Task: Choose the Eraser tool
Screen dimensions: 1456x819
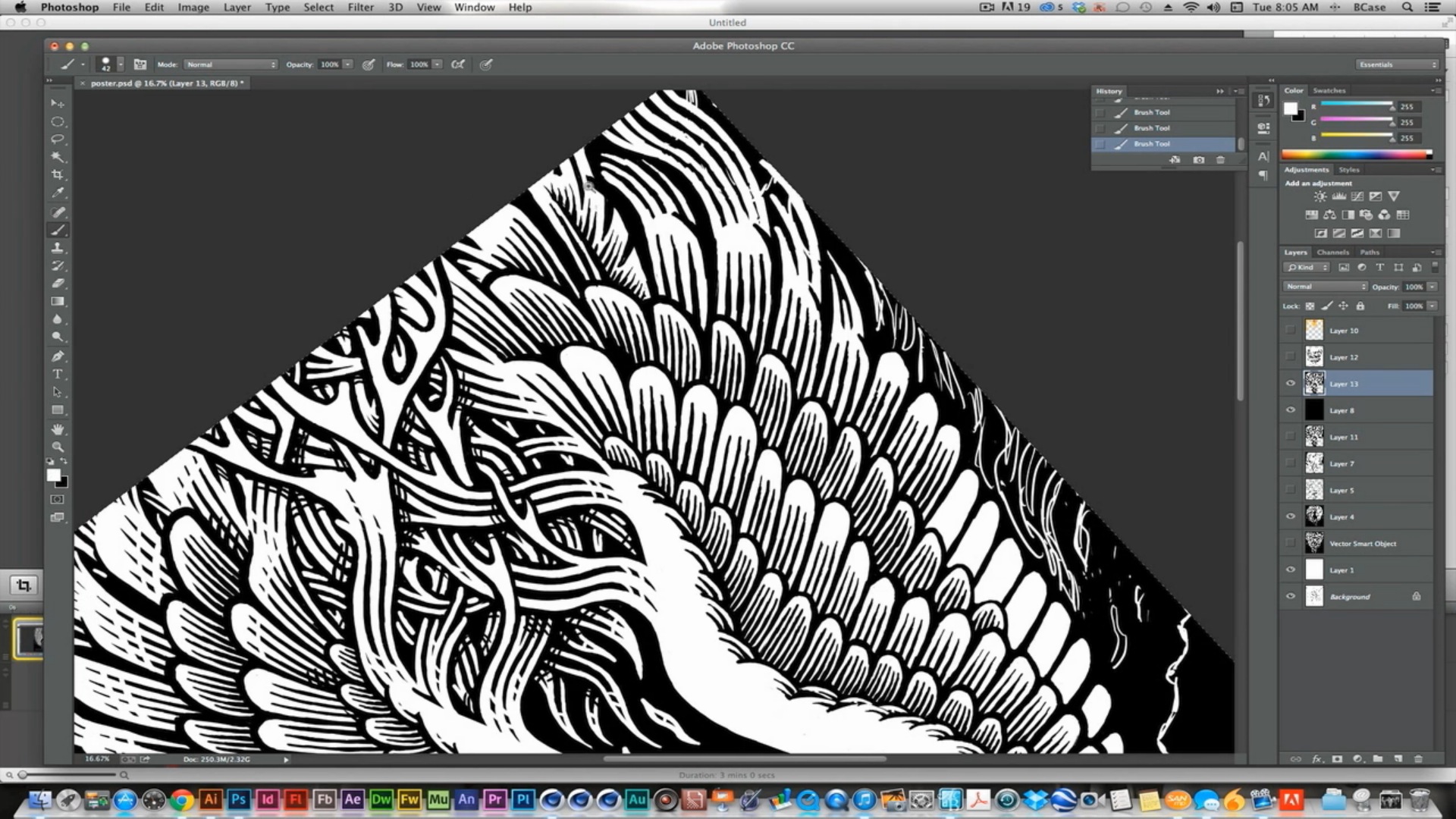Action: tap(58, 284)
